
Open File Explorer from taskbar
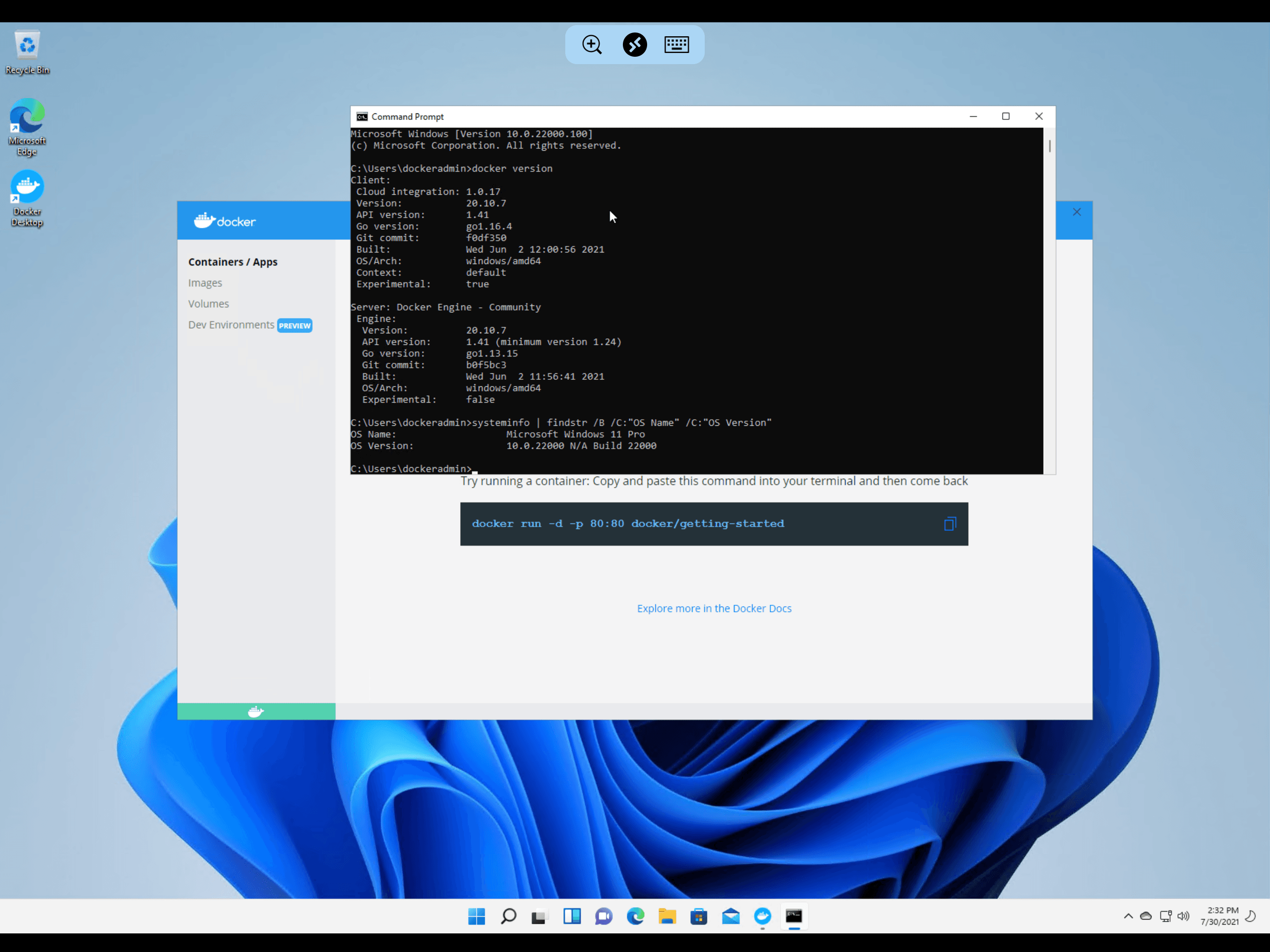[x=667, y=916]
